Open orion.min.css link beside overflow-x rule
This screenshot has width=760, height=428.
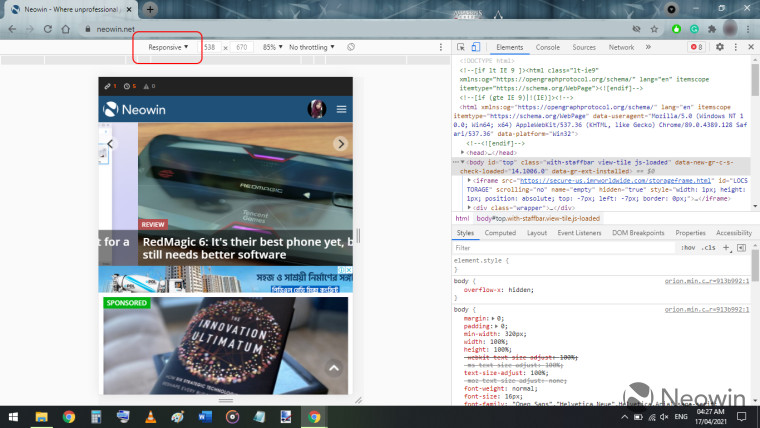(x=707, y=281)
